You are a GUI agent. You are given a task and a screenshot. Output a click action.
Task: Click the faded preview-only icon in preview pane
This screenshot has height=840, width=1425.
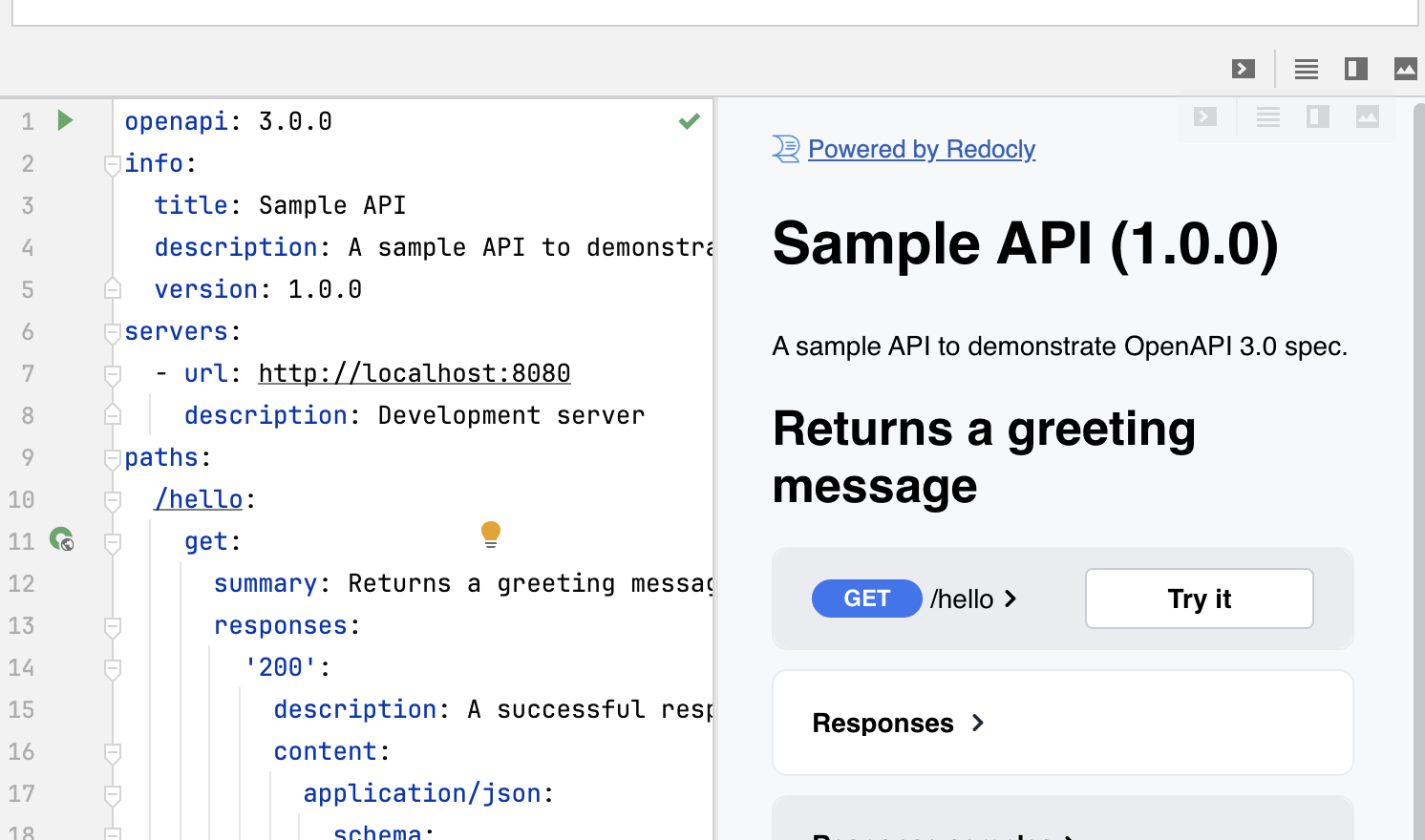click(x=1368, y=116)
